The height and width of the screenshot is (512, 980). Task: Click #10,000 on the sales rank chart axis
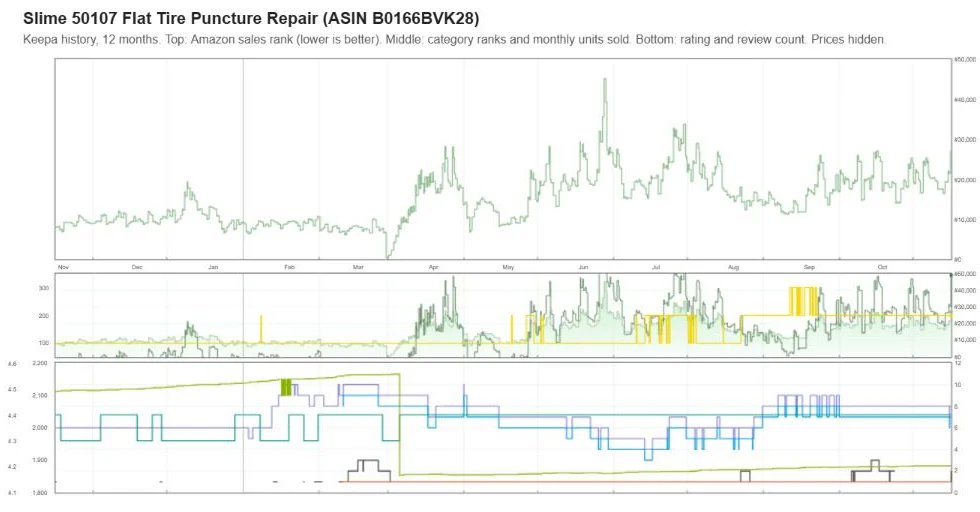[x=966, y=220]
